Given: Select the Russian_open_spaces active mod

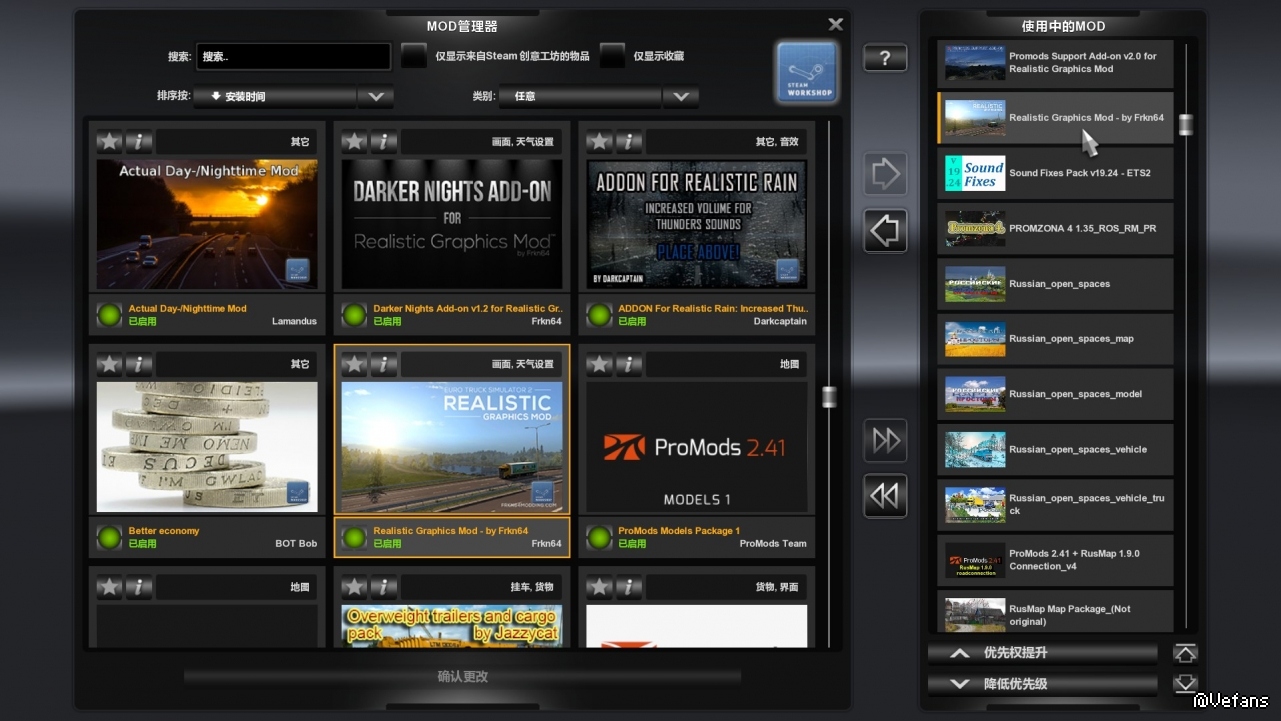Looking at the screenshot, I should click(1055, 284).
